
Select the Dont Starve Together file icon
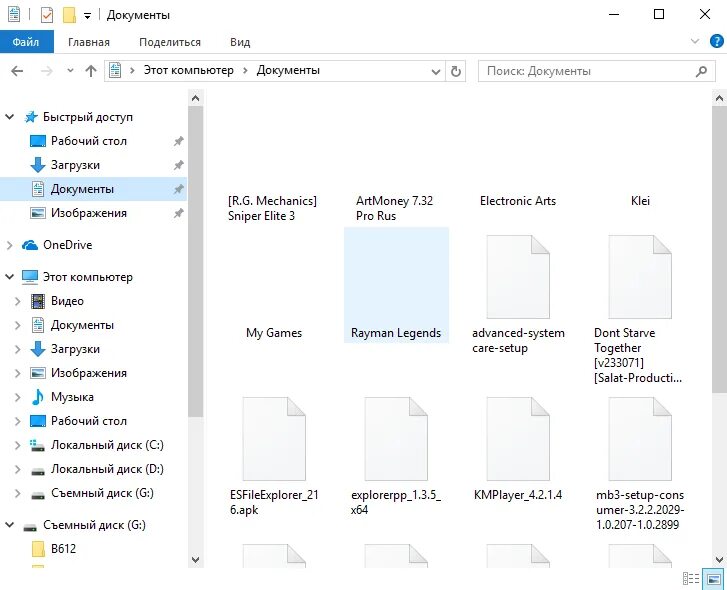tap(640, 277)
